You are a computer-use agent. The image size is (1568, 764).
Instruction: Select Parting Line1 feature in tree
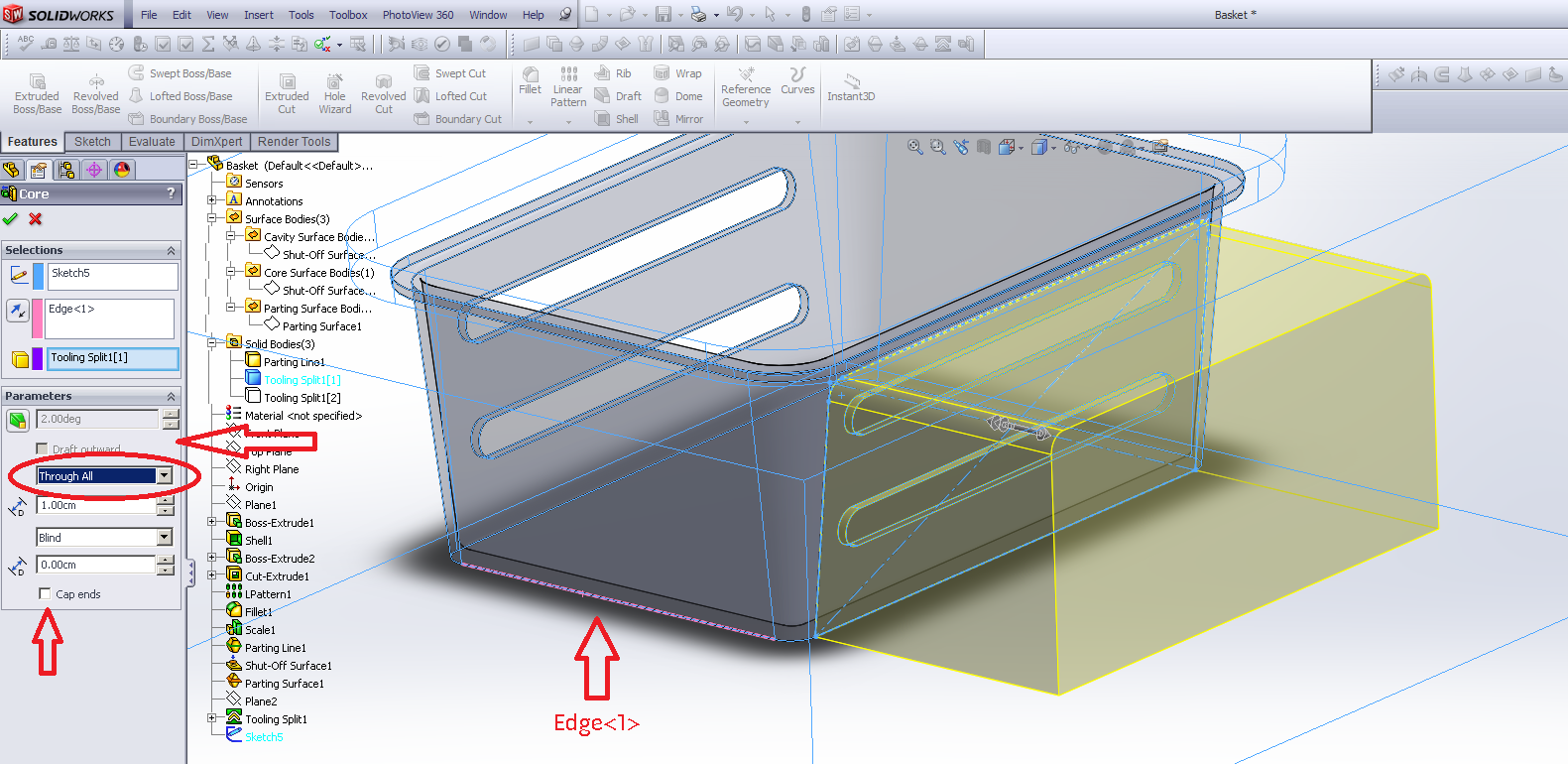point(266,648)
